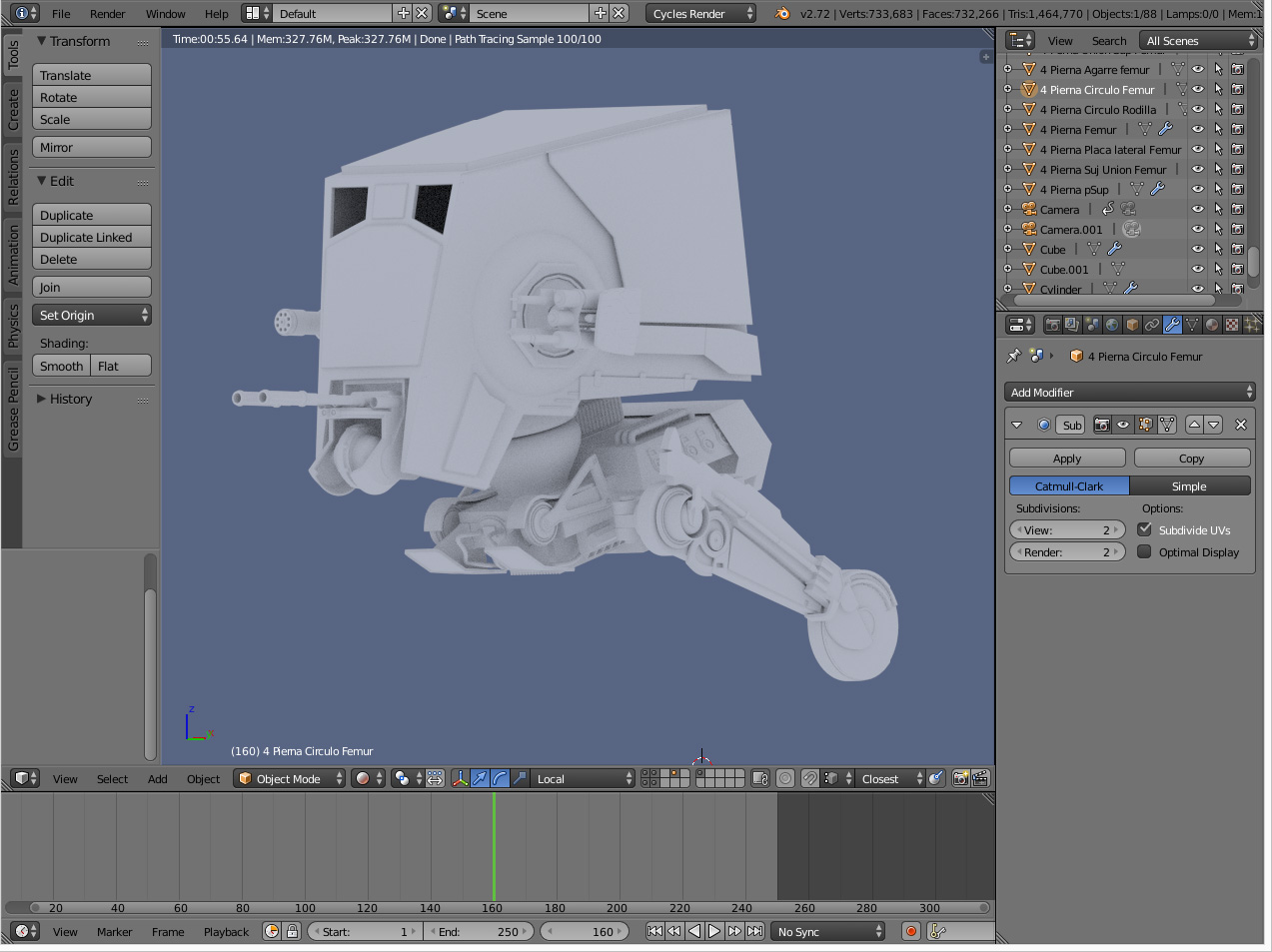Viewport: 1272px width, 952px height.
Task: Click the OpenGL render image camera icon
Action: (x=960, y=778)
